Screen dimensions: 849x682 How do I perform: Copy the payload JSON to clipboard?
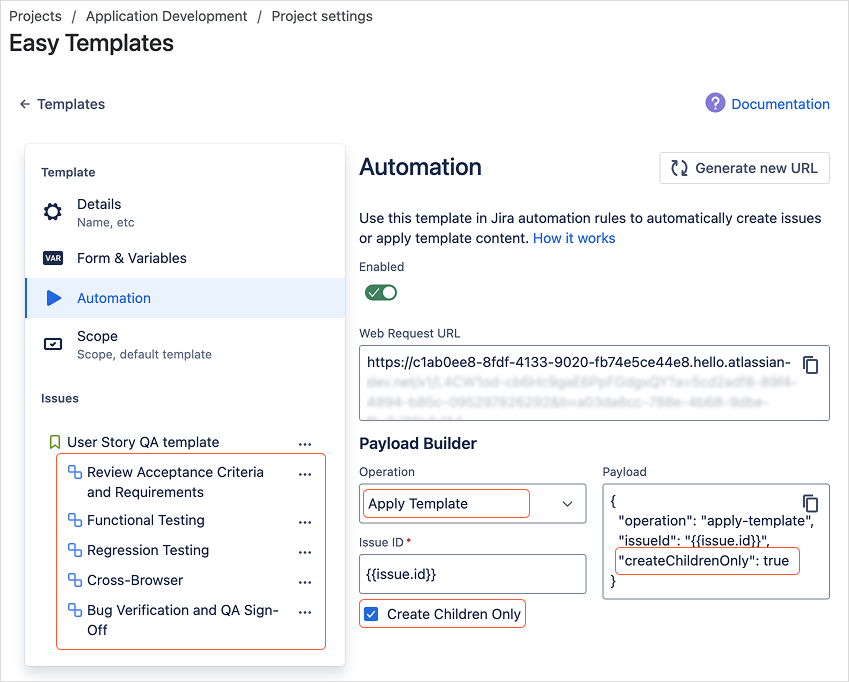(x=811, y=503)
